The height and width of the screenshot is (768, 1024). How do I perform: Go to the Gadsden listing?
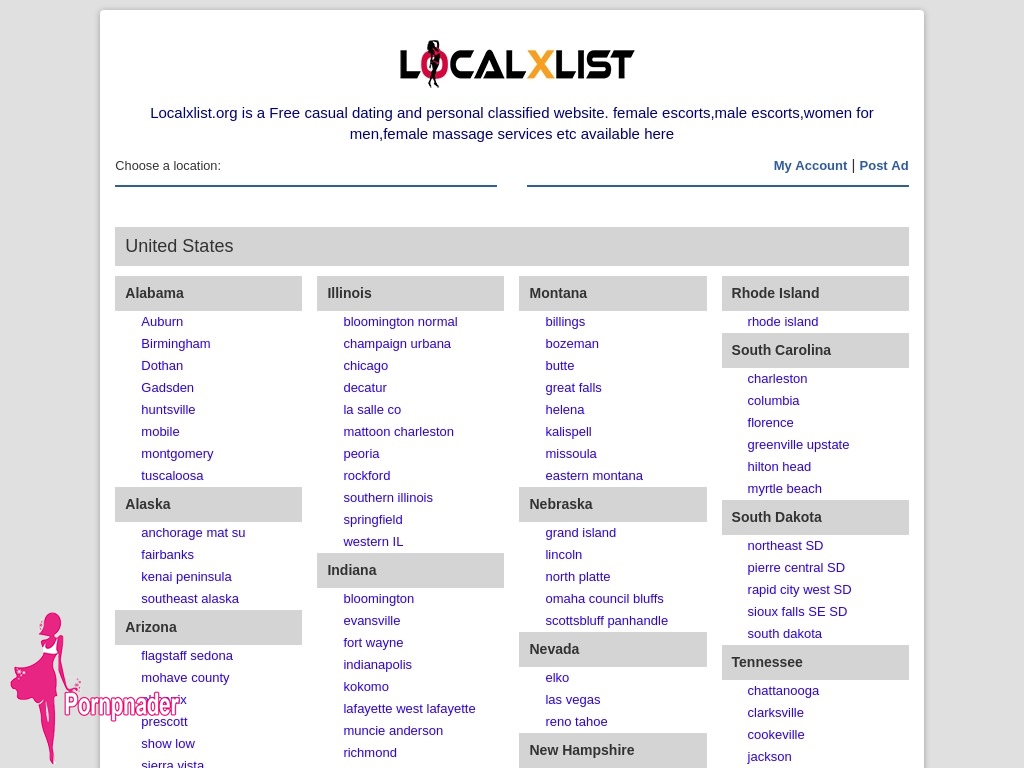click(x=167, y=387)
